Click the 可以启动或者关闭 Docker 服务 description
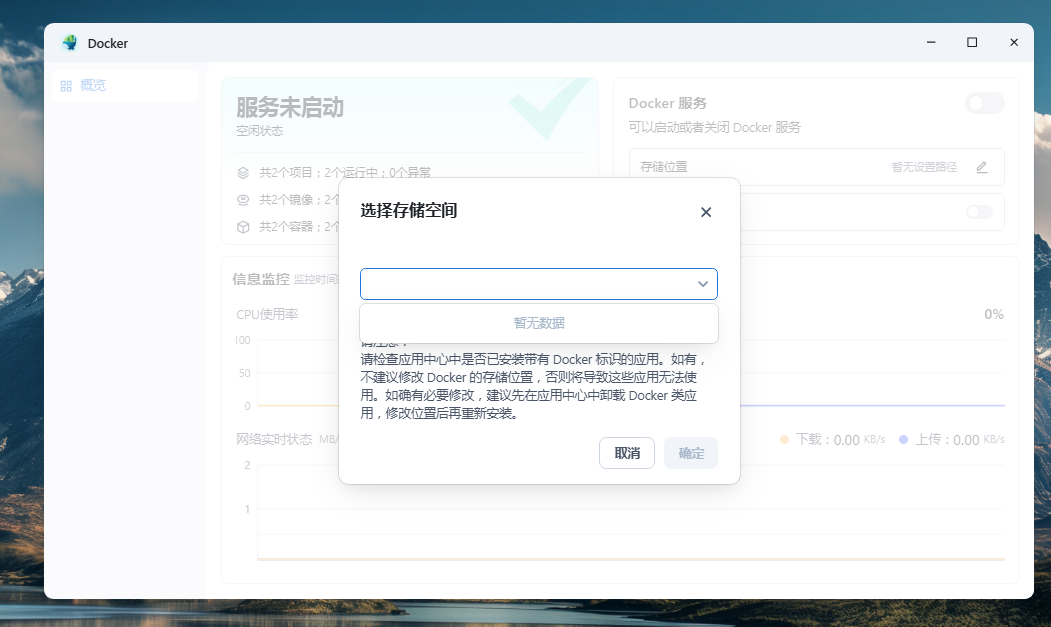 coord(715,127)
